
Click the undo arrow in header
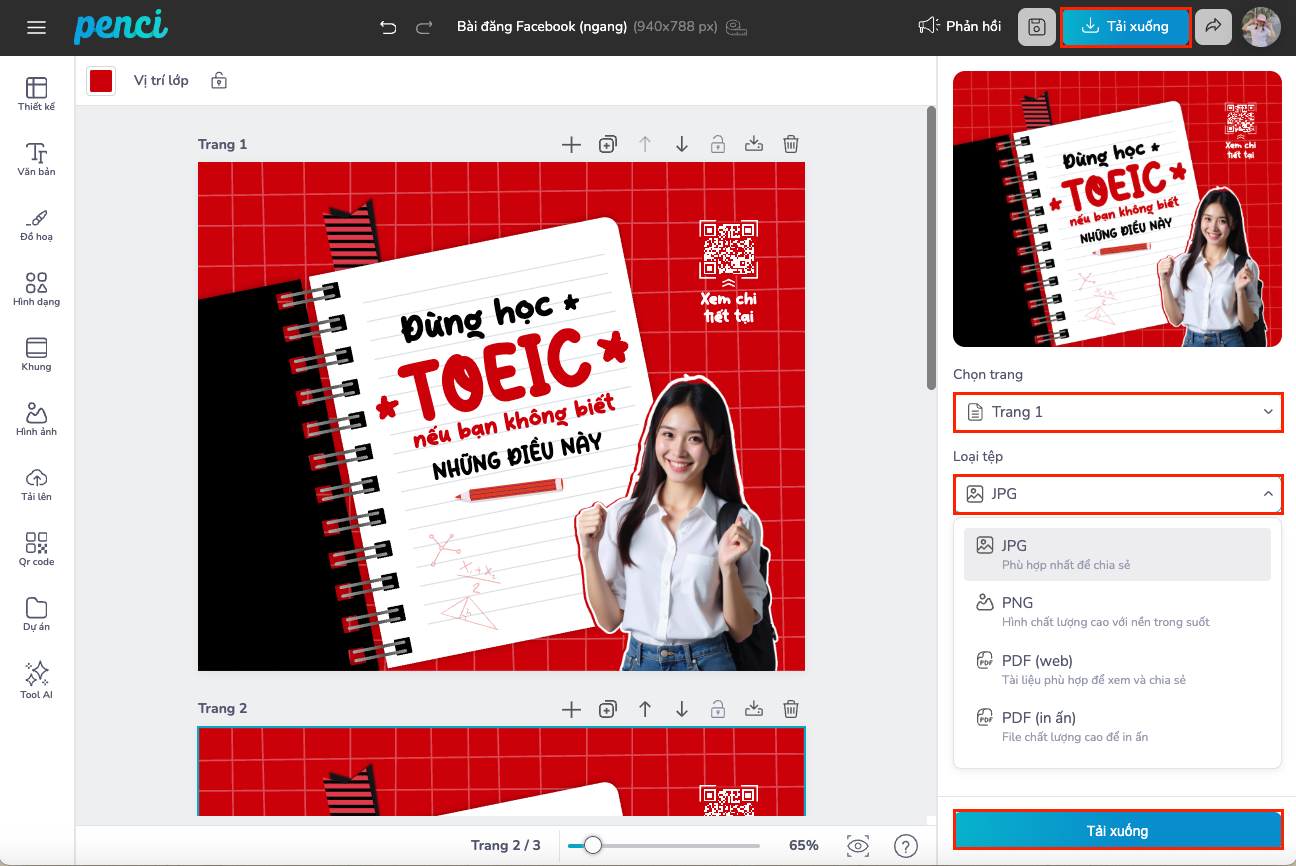pyautogui.click(x=388, y=27)
